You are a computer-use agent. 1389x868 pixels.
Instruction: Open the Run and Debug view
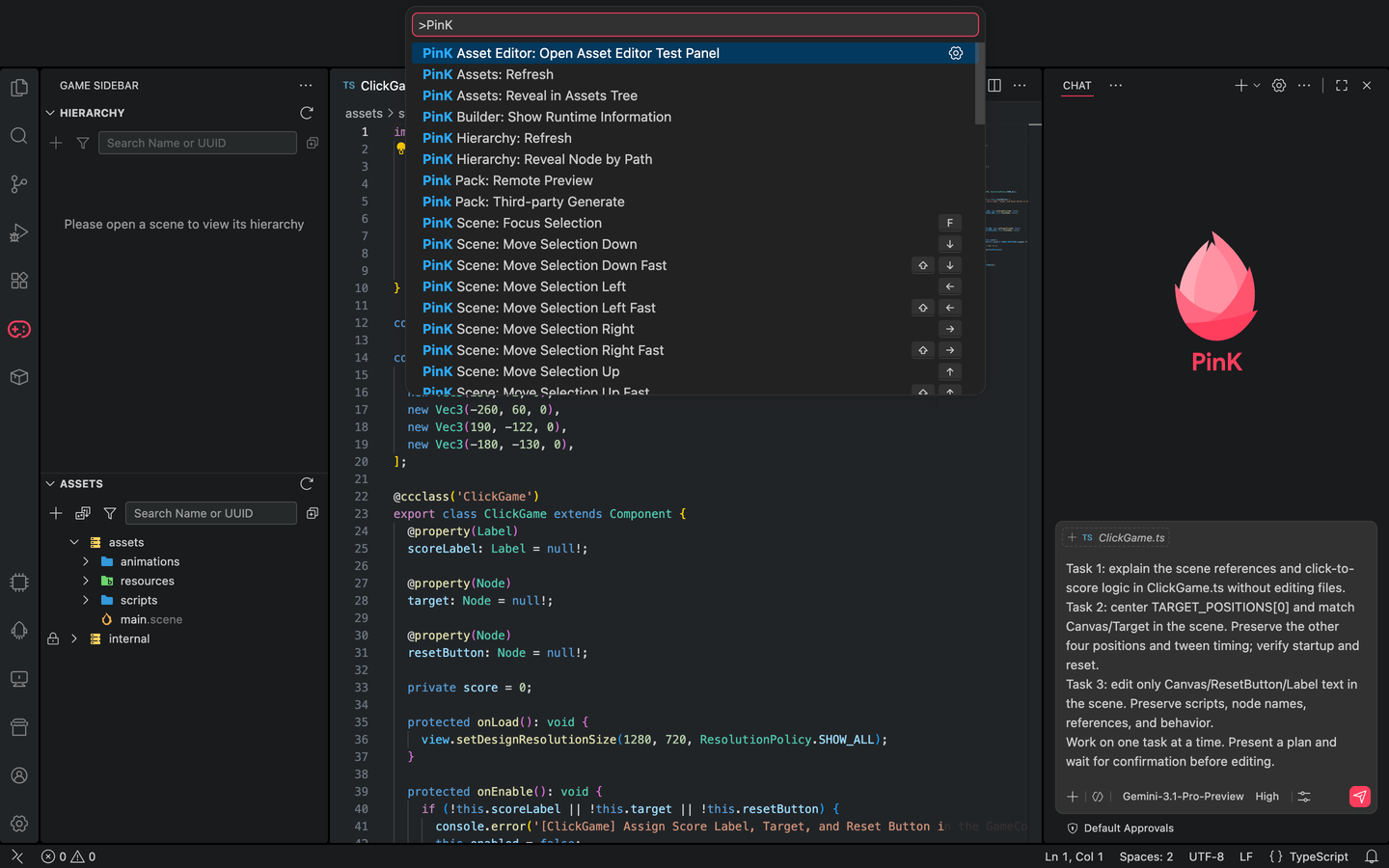coord(18,232)
